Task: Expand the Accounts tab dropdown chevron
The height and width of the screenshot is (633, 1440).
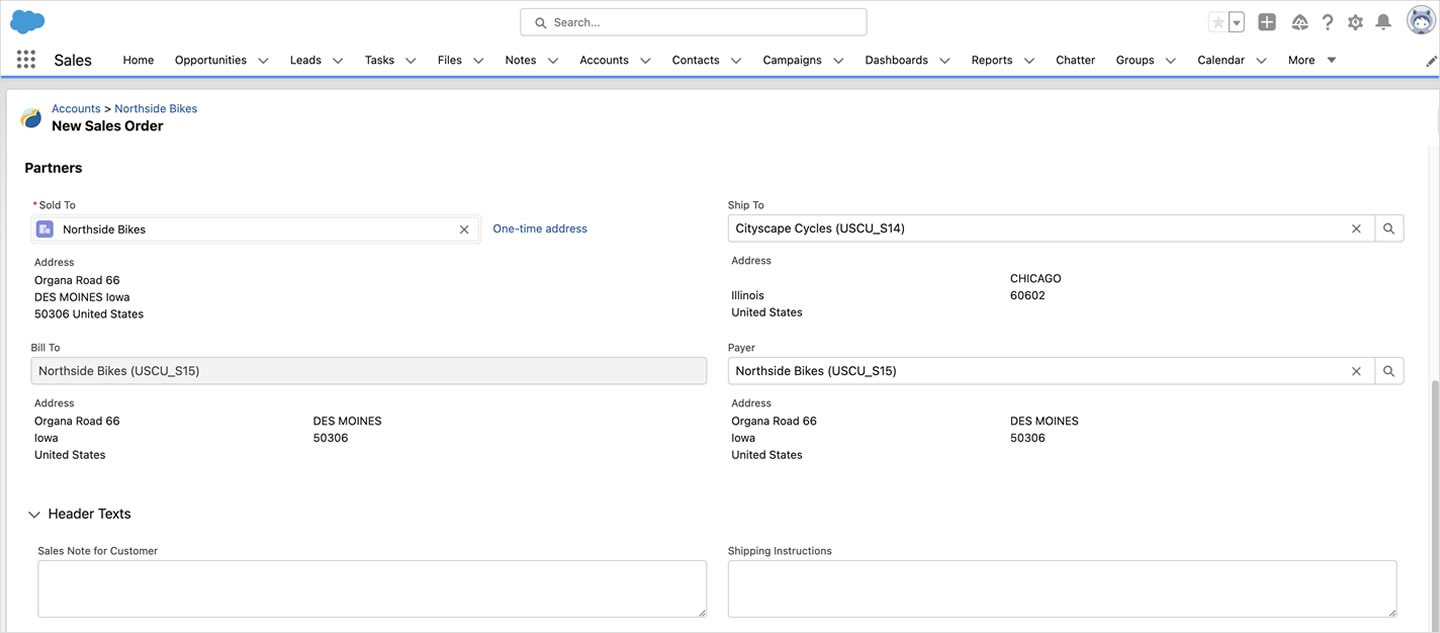Action: click(x=645, y=61)
